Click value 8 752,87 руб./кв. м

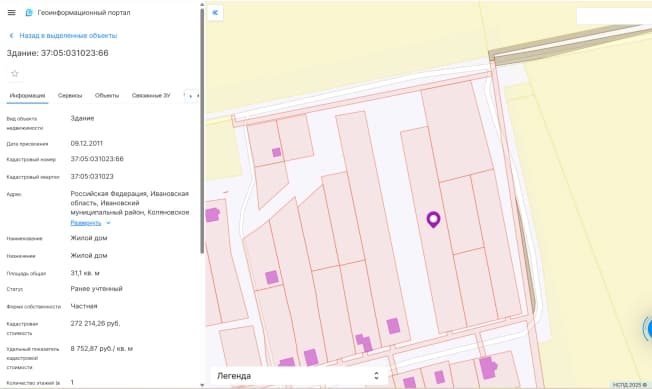(101, 348)
